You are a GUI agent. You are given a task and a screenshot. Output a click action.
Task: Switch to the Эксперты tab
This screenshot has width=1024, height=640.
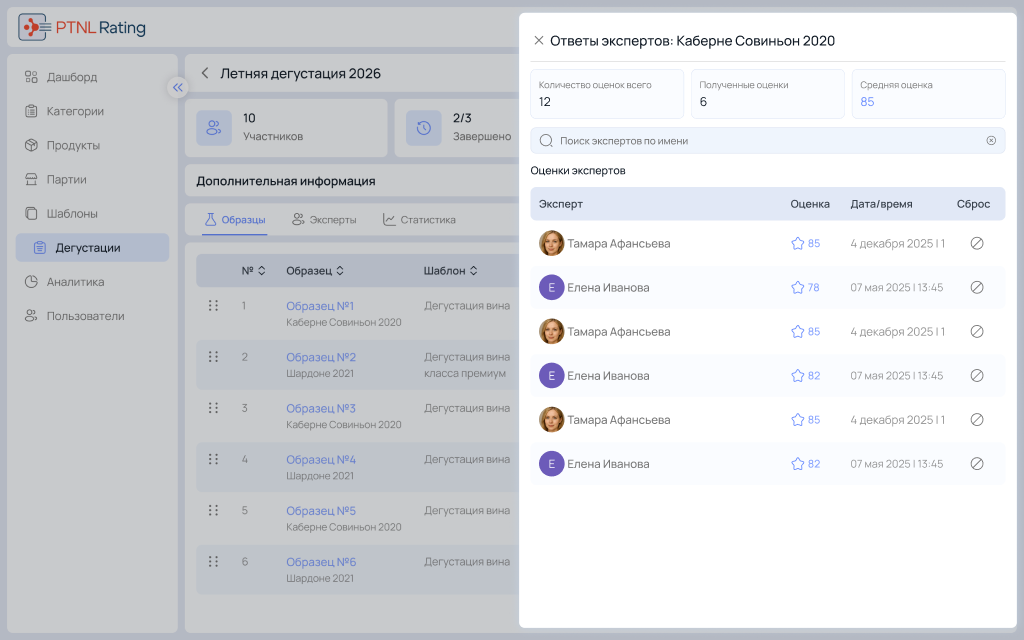324,219
